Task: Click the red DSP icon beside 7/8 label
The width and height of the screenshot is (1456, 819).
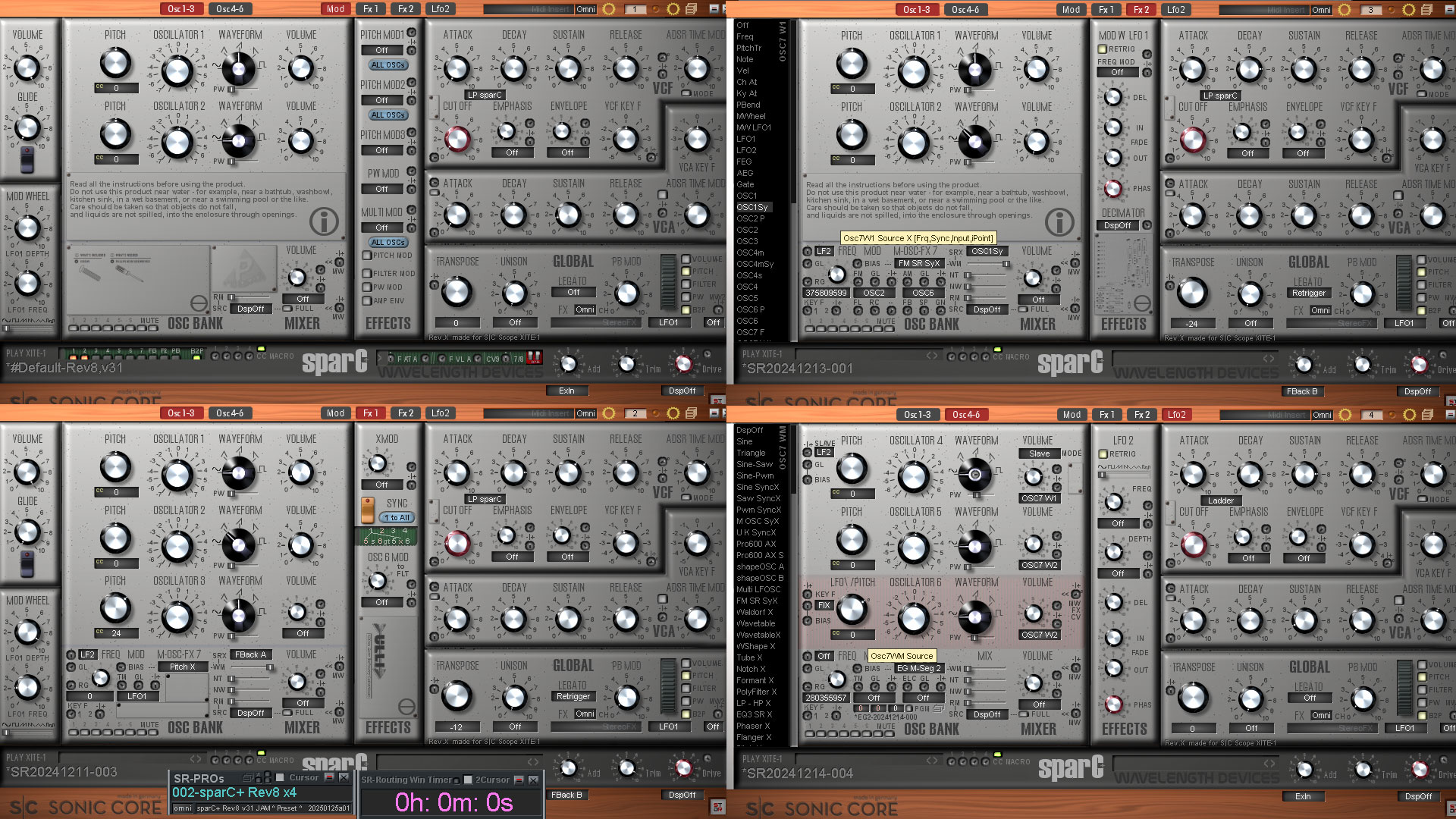Action: 534,357
